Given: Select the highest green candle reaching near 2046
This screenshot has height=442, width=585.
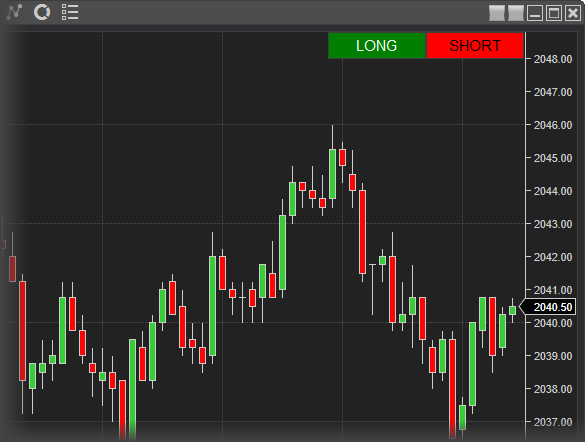Looking at the screenshot, I should 332,173.
